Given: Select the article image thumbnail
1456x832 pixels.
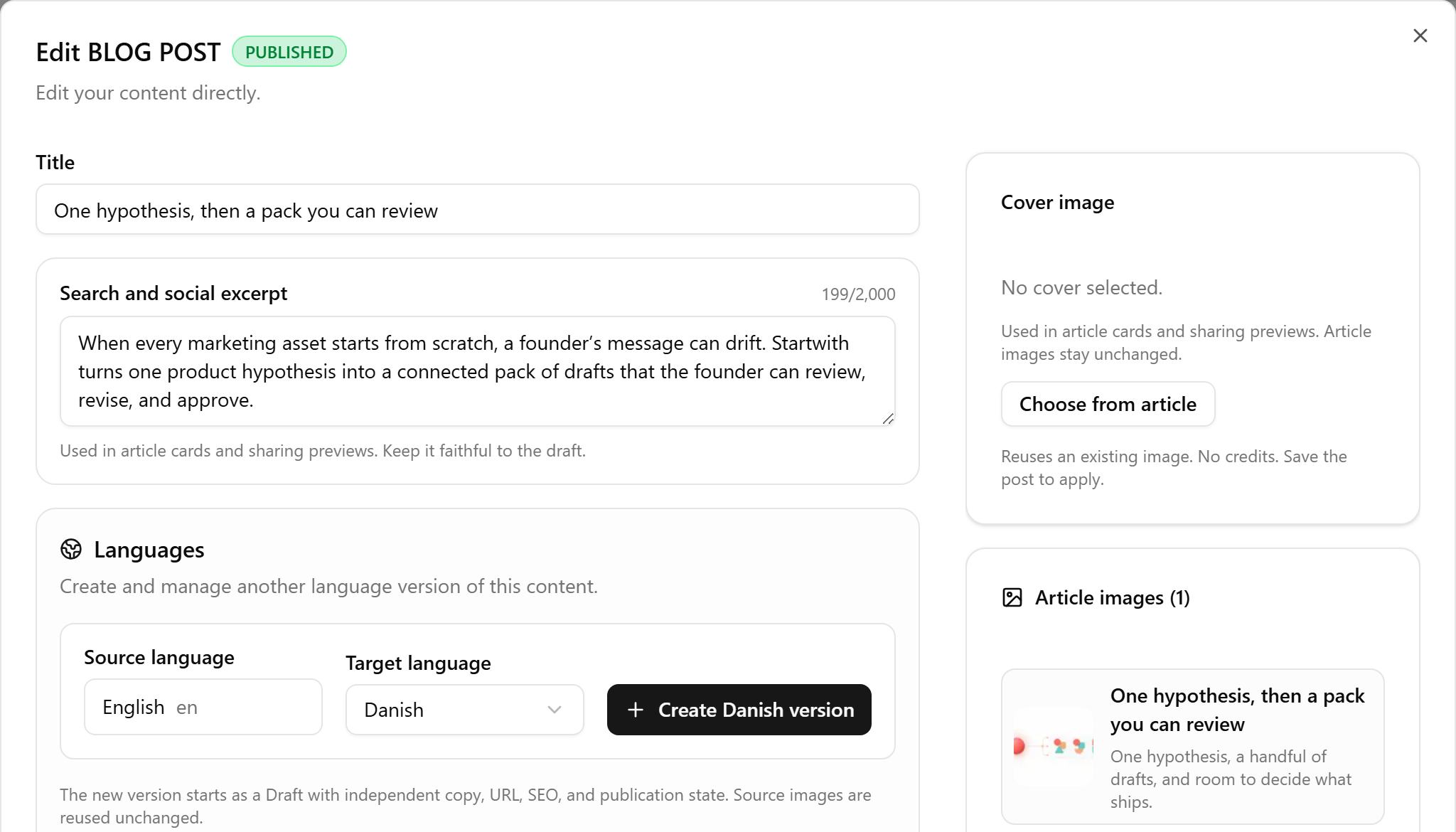Looking at the screenshot, I should [1054, 747].
